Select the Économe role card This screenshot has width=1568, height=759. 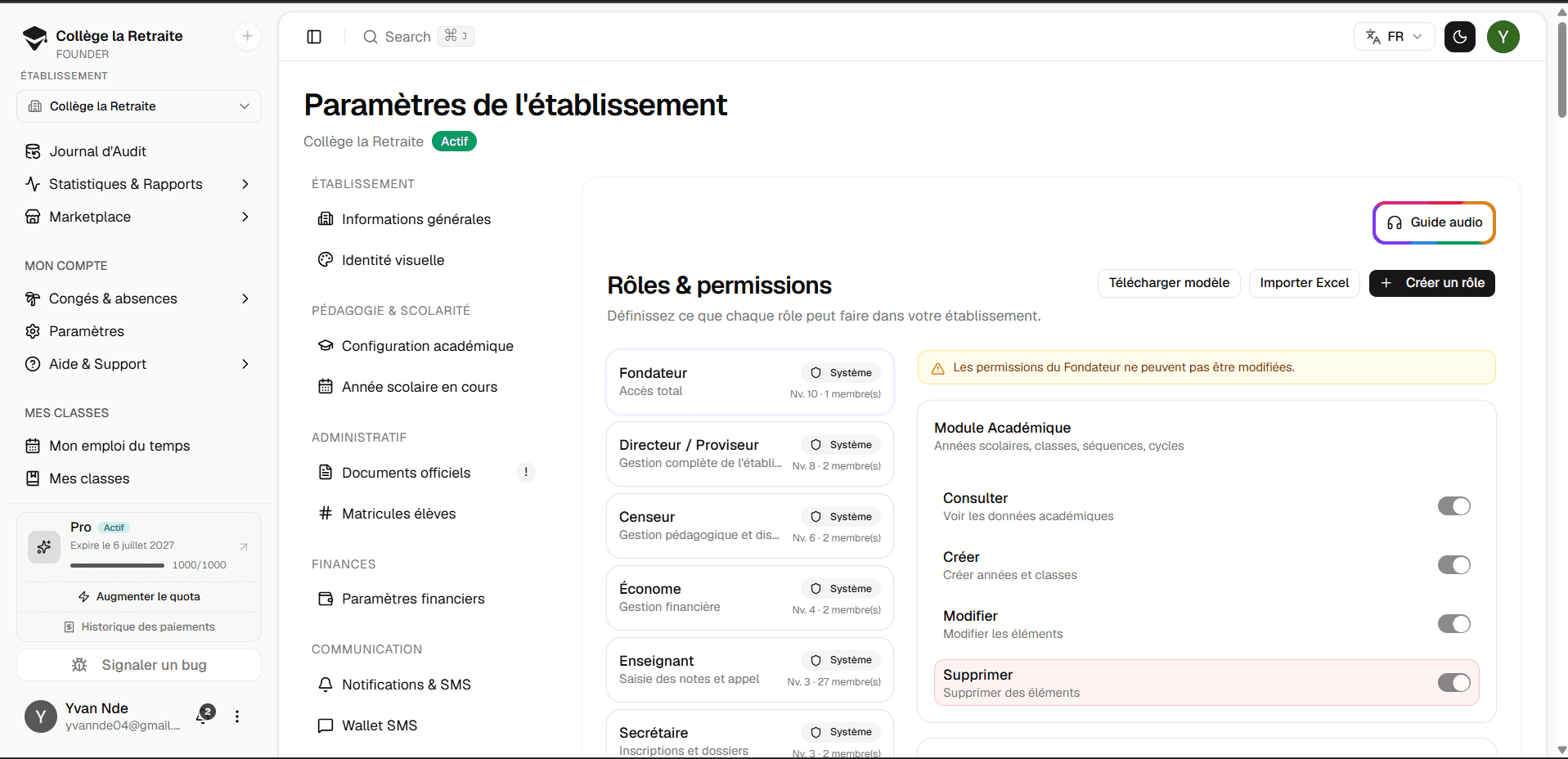750,598
